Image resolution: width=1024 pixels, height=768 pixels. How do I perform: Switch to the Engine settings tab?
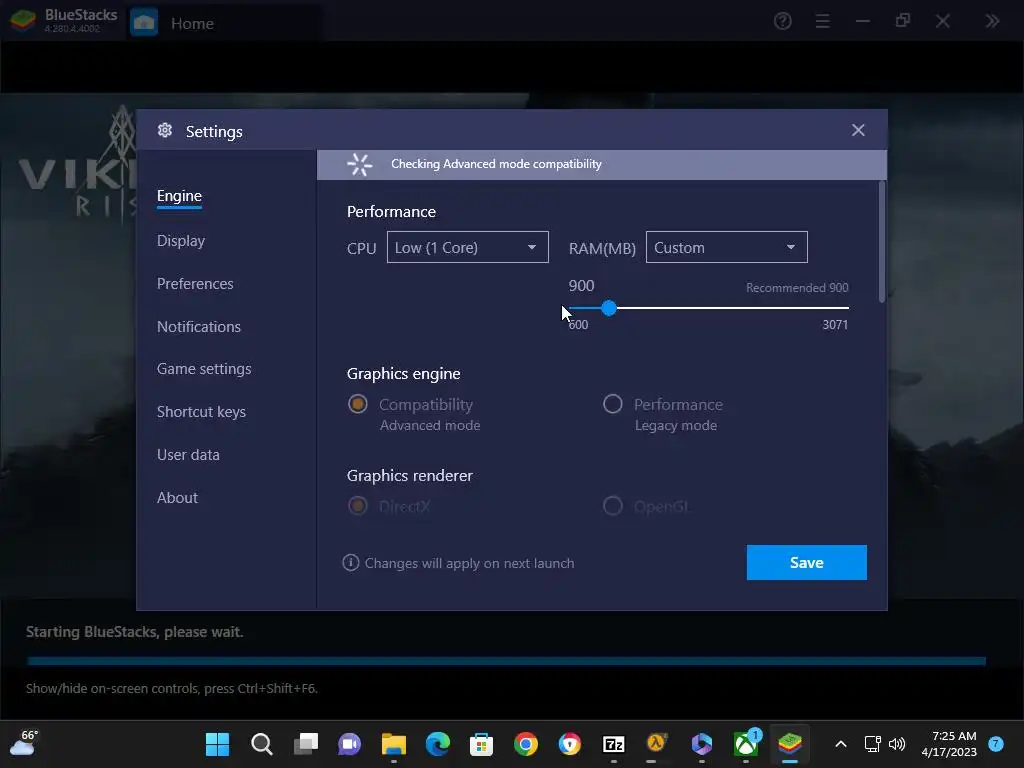click(x=179, y=196)
